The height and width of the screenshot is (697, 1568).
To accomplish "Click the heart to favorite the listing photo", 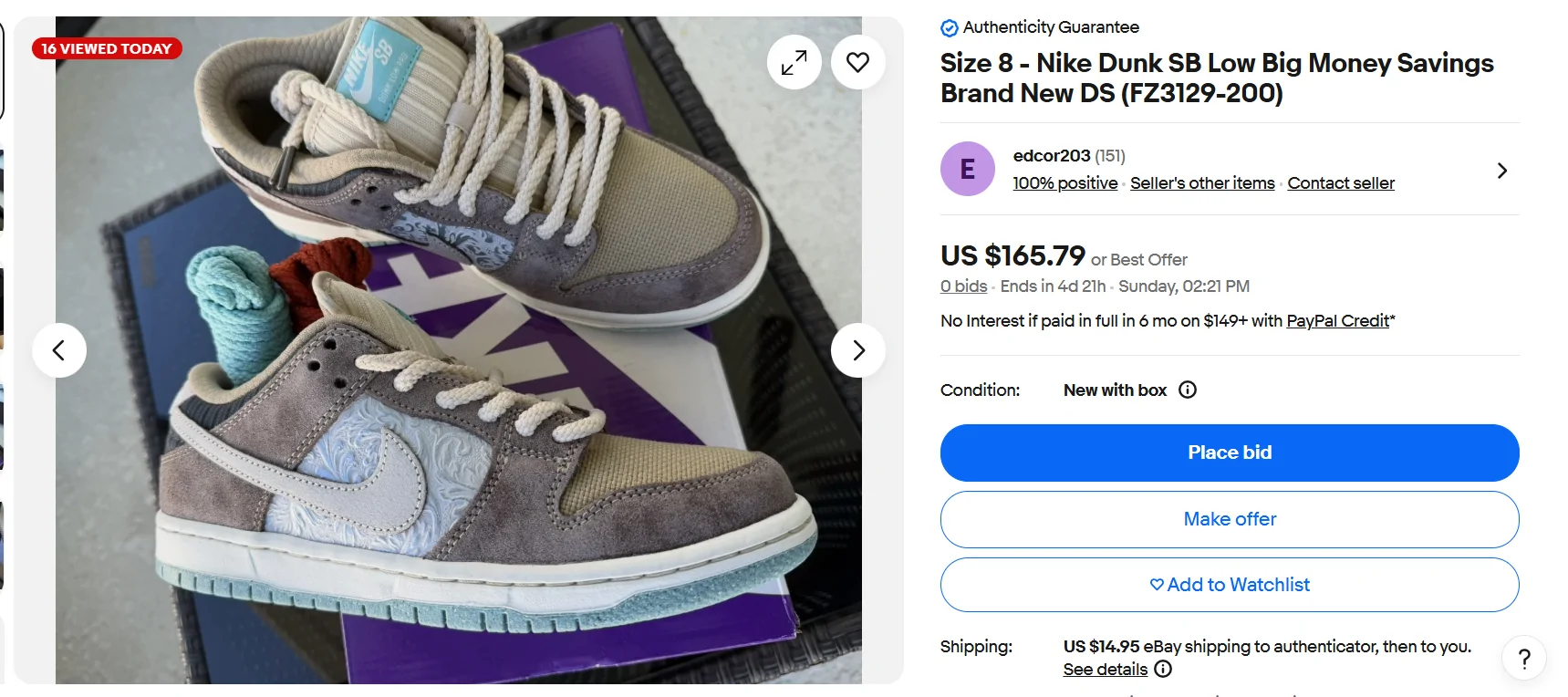I will point(857,62).
